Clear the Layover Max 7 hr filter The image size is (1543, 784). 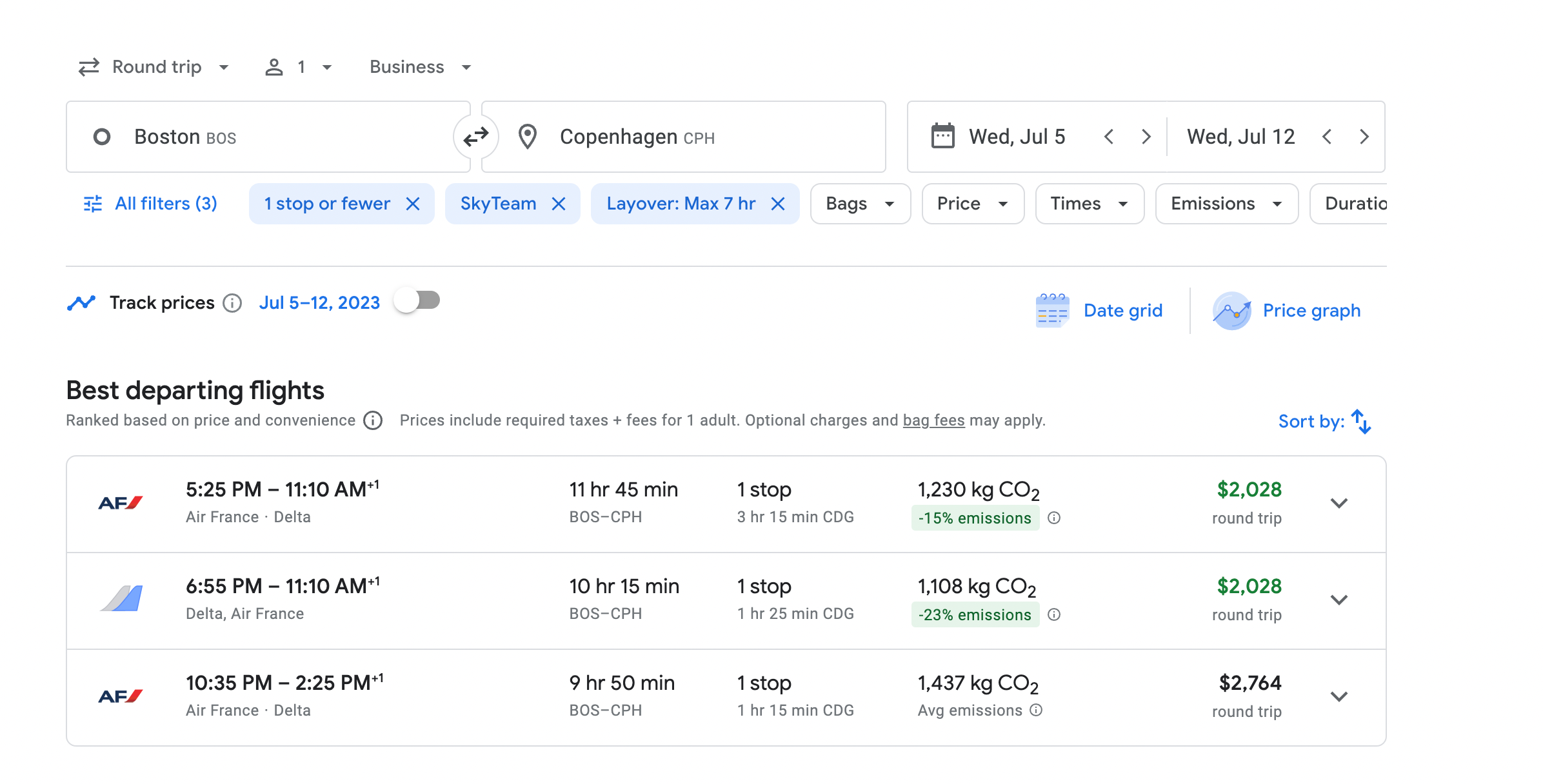point(778,204)
